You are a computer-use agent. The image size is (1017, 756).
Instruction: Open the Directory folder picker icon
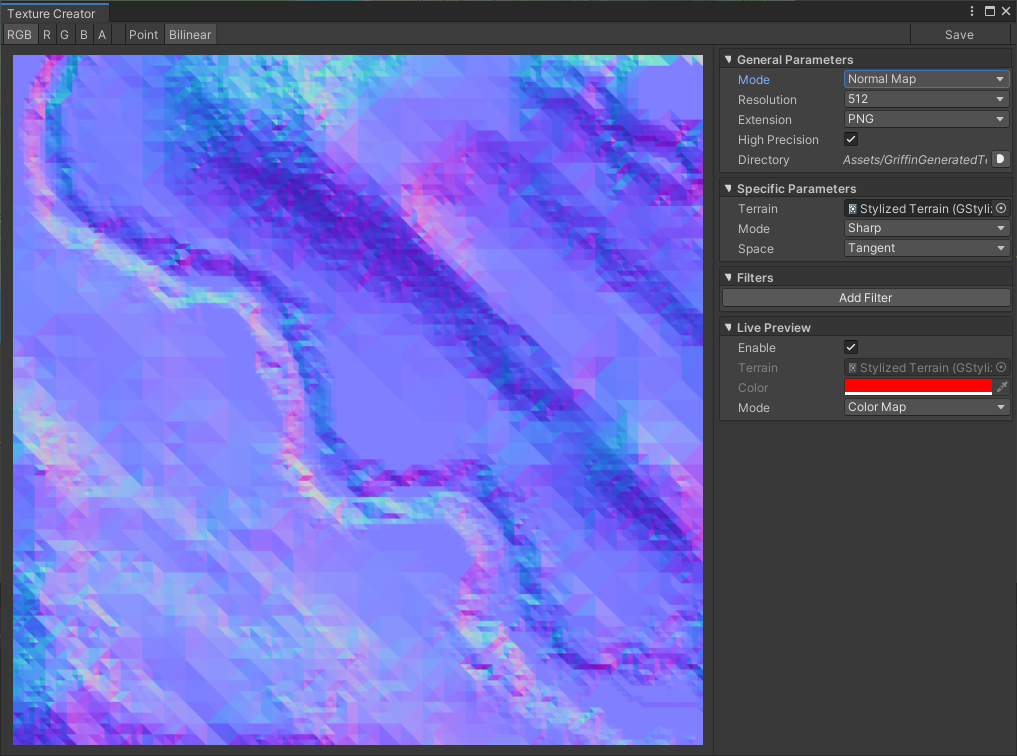pos(998,159)
